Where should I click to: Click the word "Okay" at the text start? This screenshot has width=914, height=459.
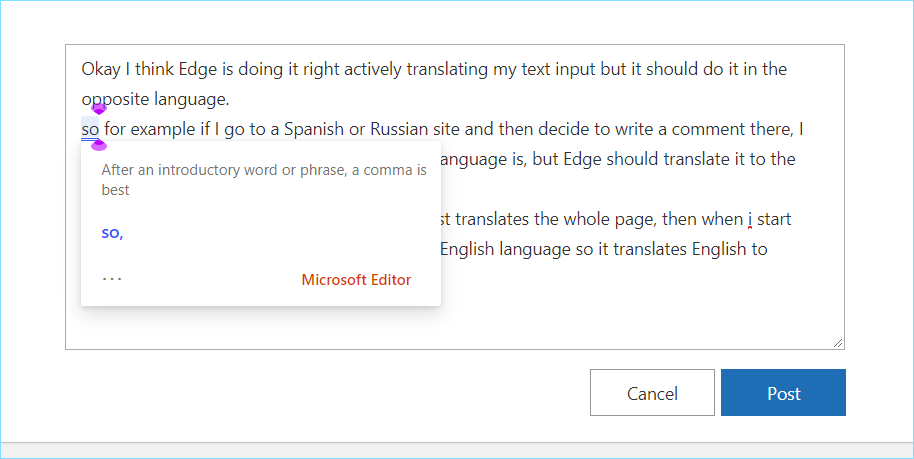[100, 70]
